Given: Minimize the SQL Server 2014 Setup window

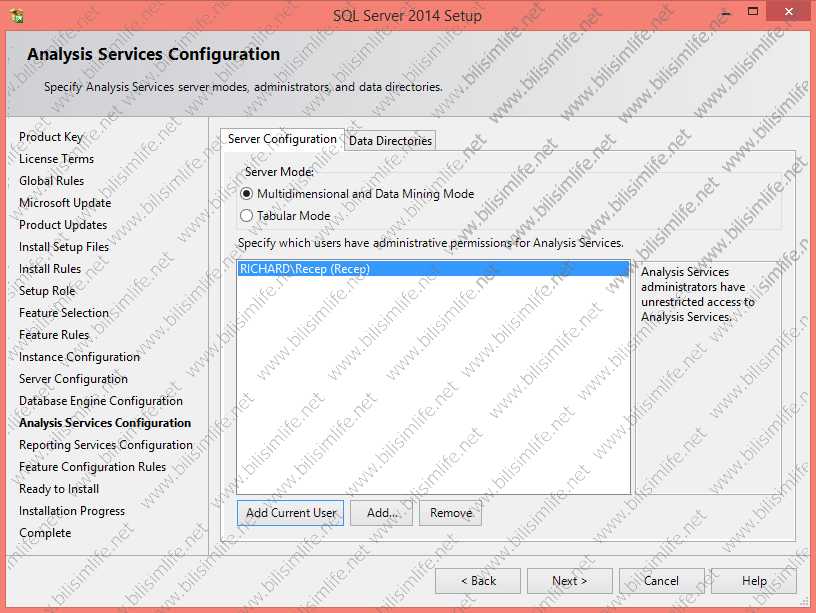Looking at the screenshot, I should pyautogui.click(x=726, y=12).
